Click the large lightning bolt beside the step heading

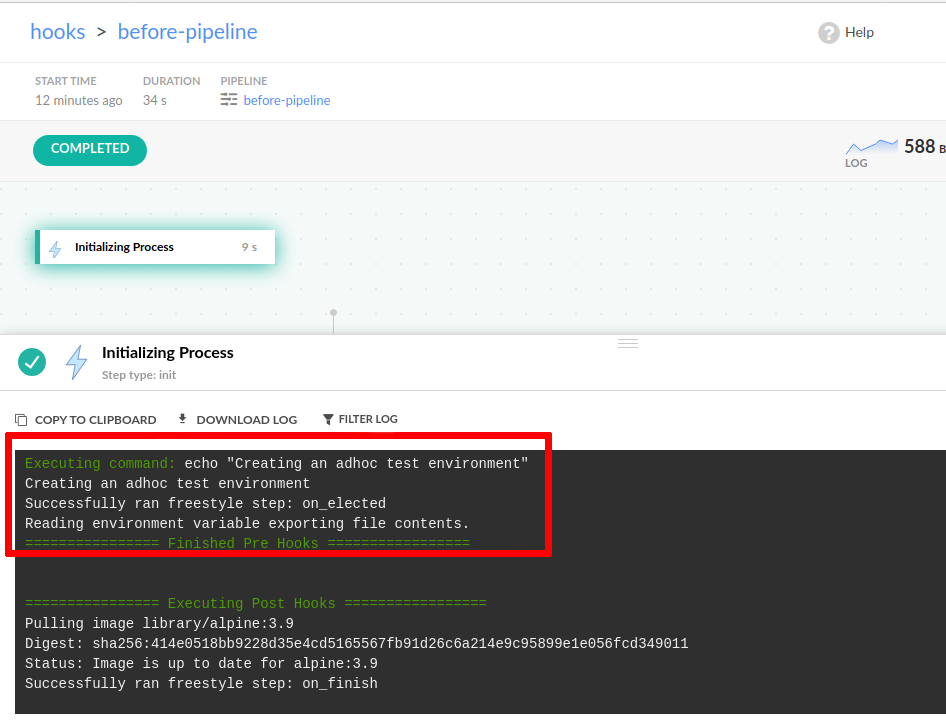(76, 362)
